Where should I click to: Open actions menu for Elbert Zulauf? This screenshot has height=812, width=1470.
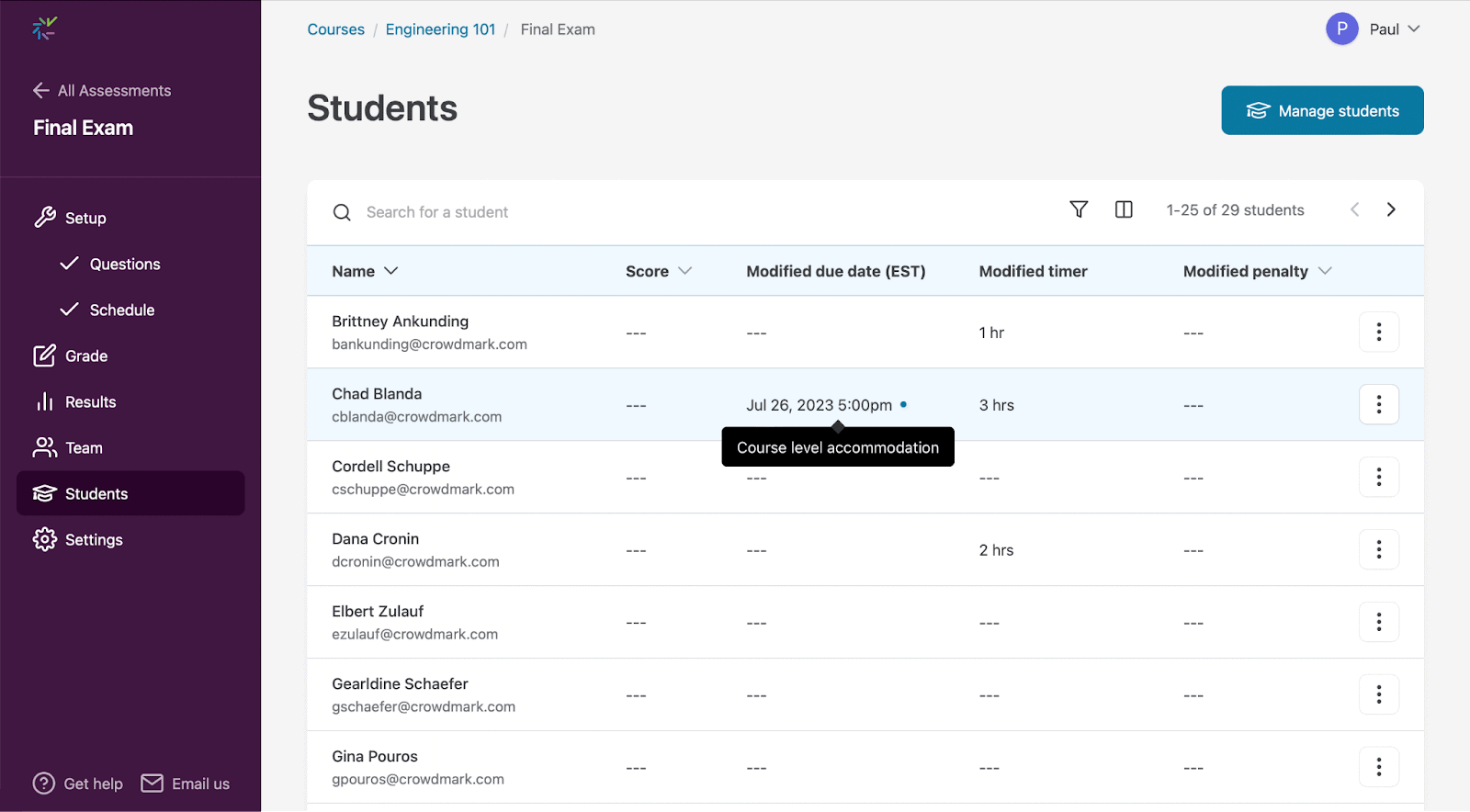1378,623
